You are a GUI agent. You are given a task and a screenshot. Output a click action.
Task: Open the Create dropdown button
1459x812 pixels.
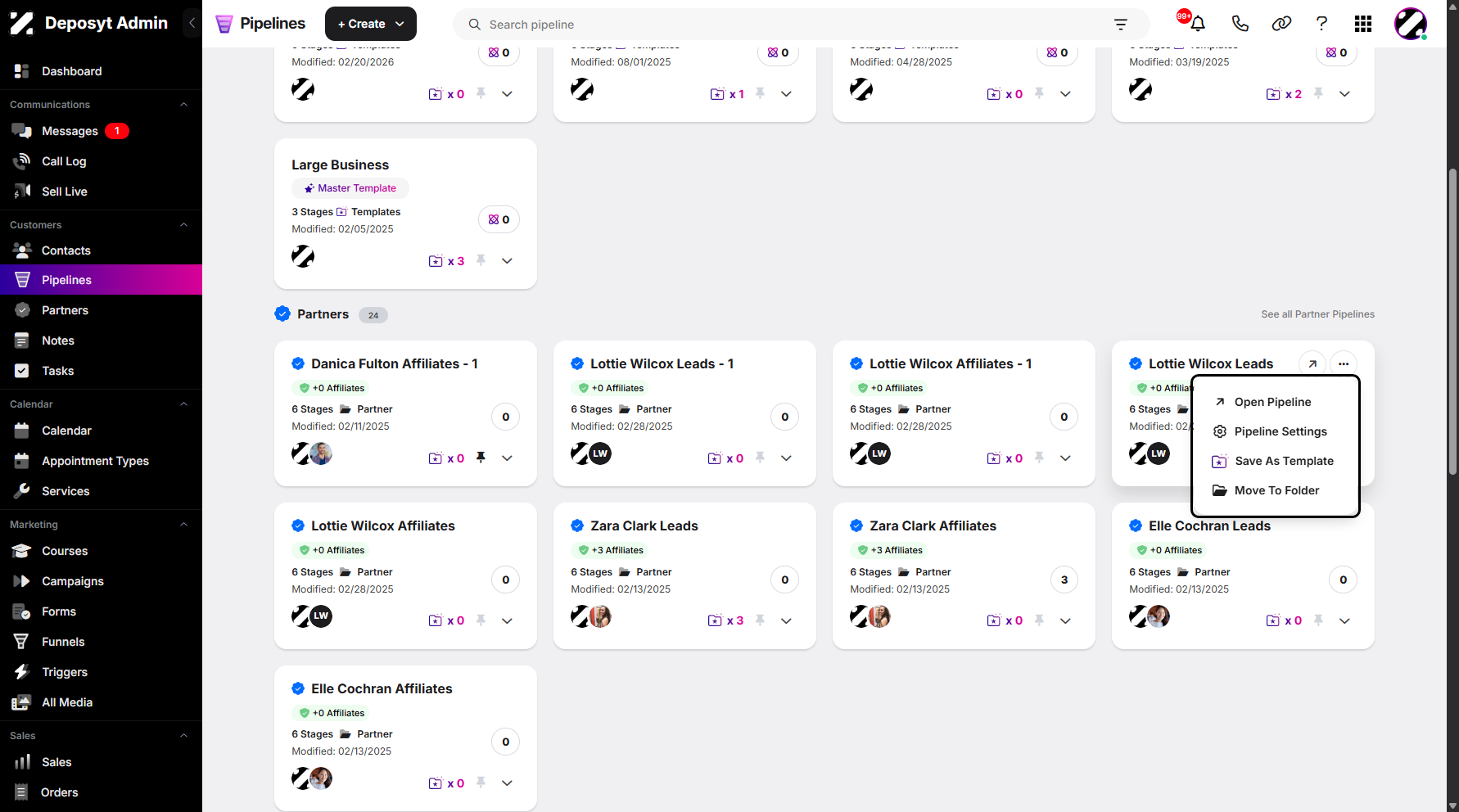tap(371, 24)
